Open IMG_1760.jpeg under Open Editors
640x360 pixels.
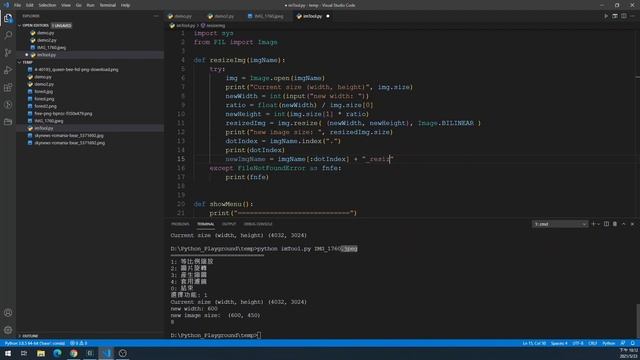coord(51,47)
